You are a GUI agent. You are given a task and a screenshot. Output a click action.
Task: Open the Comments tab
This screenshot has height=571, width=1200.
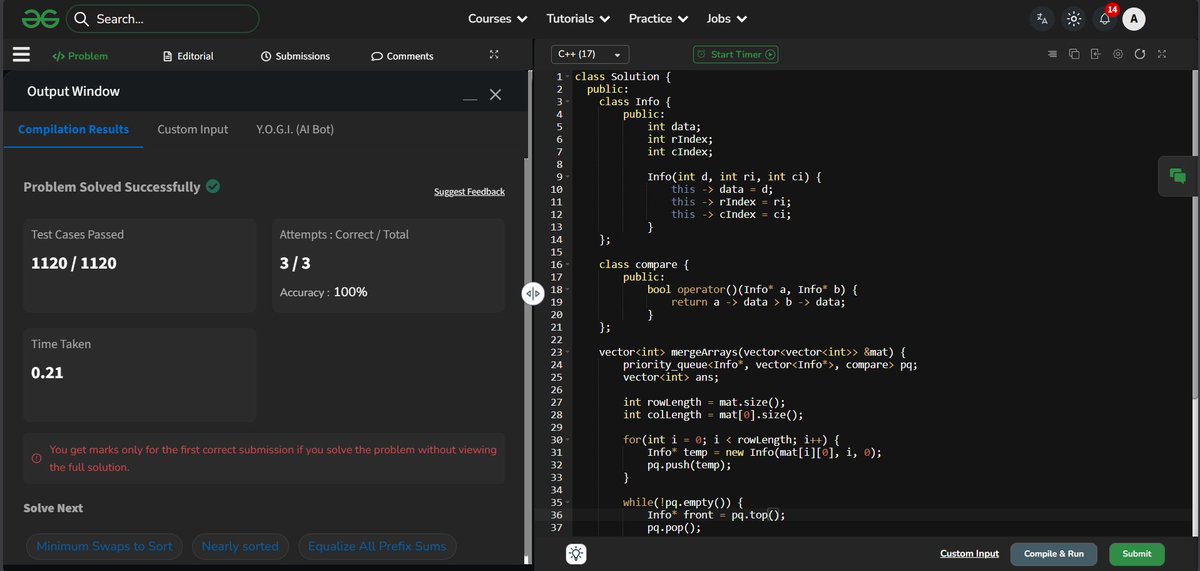[x=402, y=56]
